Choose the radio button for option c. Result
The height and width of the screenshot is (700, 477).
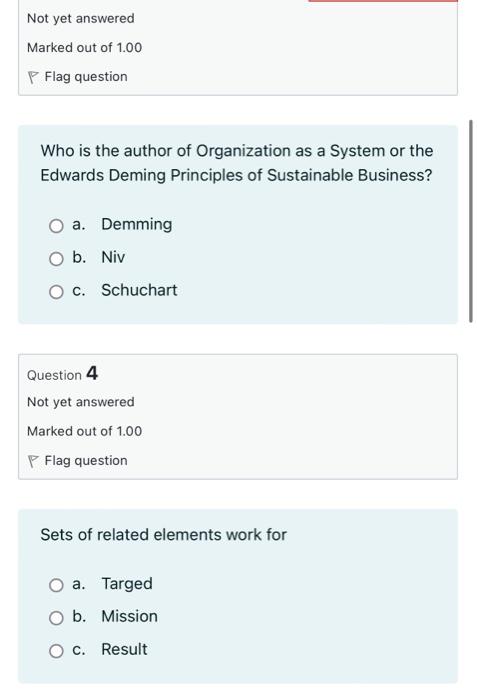56,651
